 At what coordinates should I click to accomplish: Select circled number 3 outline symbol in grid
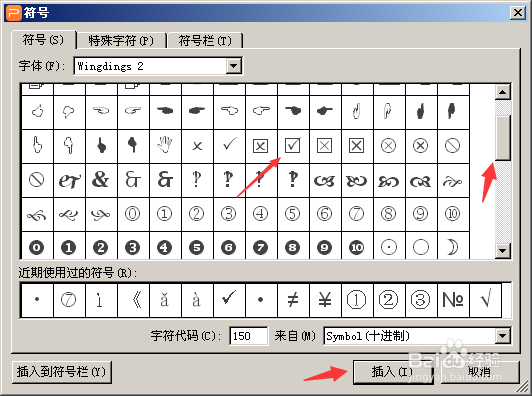pyautogui.click(x=229, y=214)
